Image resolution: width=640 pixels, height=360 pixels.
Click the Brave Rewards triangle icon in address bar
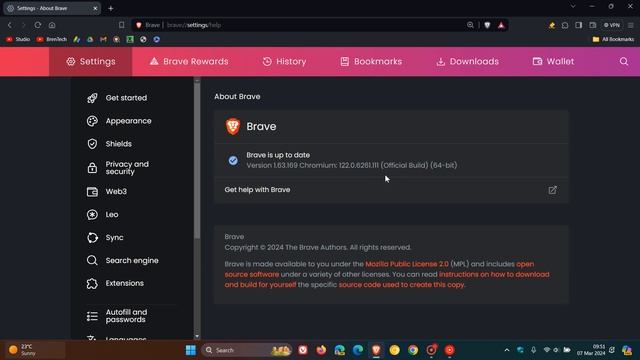pos(501,25)
